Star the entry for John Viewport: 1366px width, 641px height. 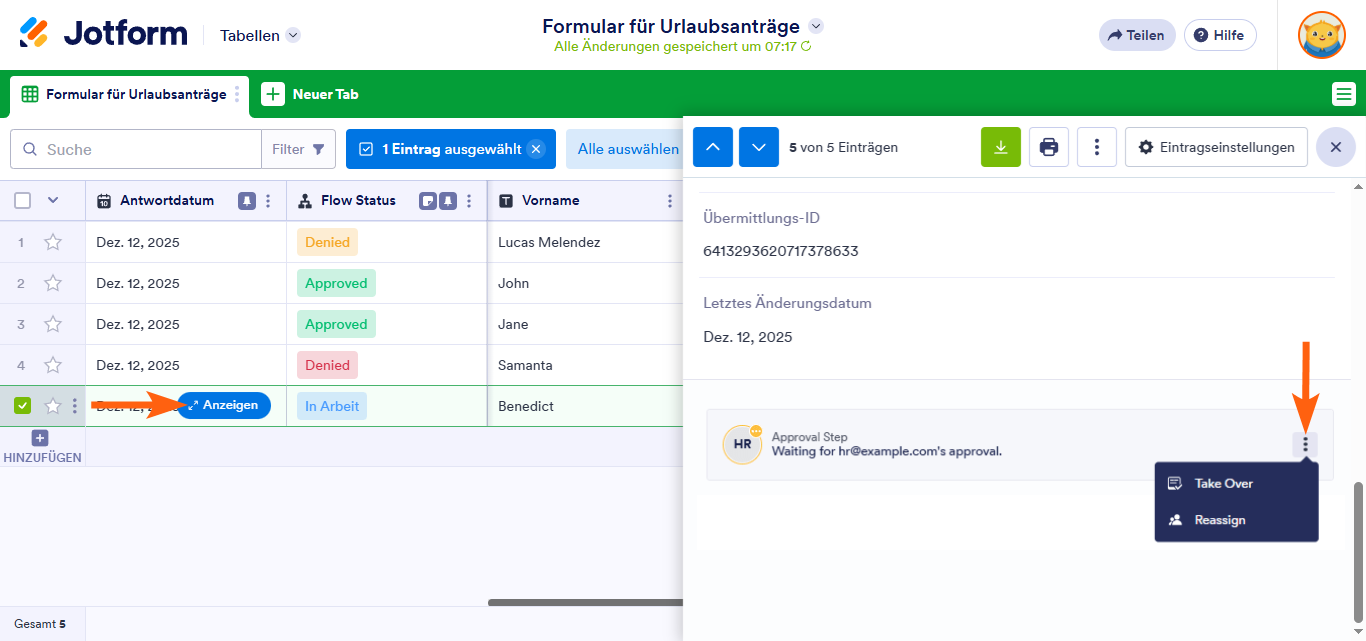click(53, 283)
